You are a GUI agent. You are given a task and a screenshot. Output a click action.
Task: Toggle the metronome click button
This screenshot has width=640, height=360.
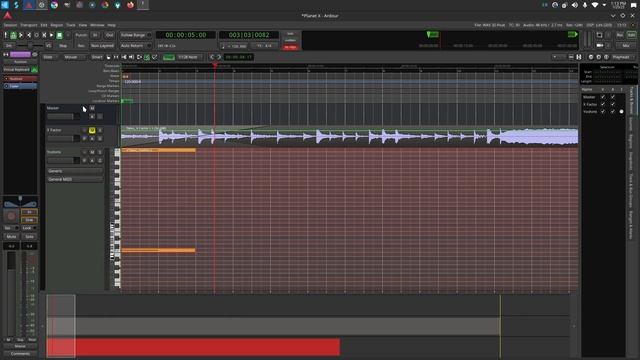click(13, 35)
